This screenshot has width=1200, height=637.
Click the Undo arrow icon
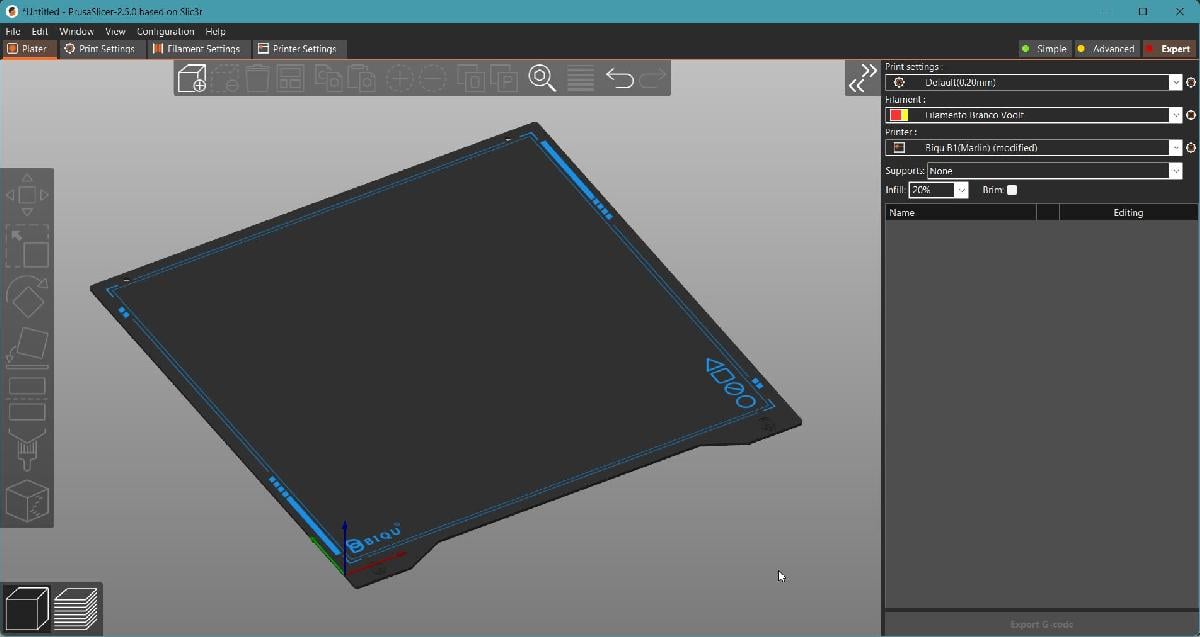point(620,78)
